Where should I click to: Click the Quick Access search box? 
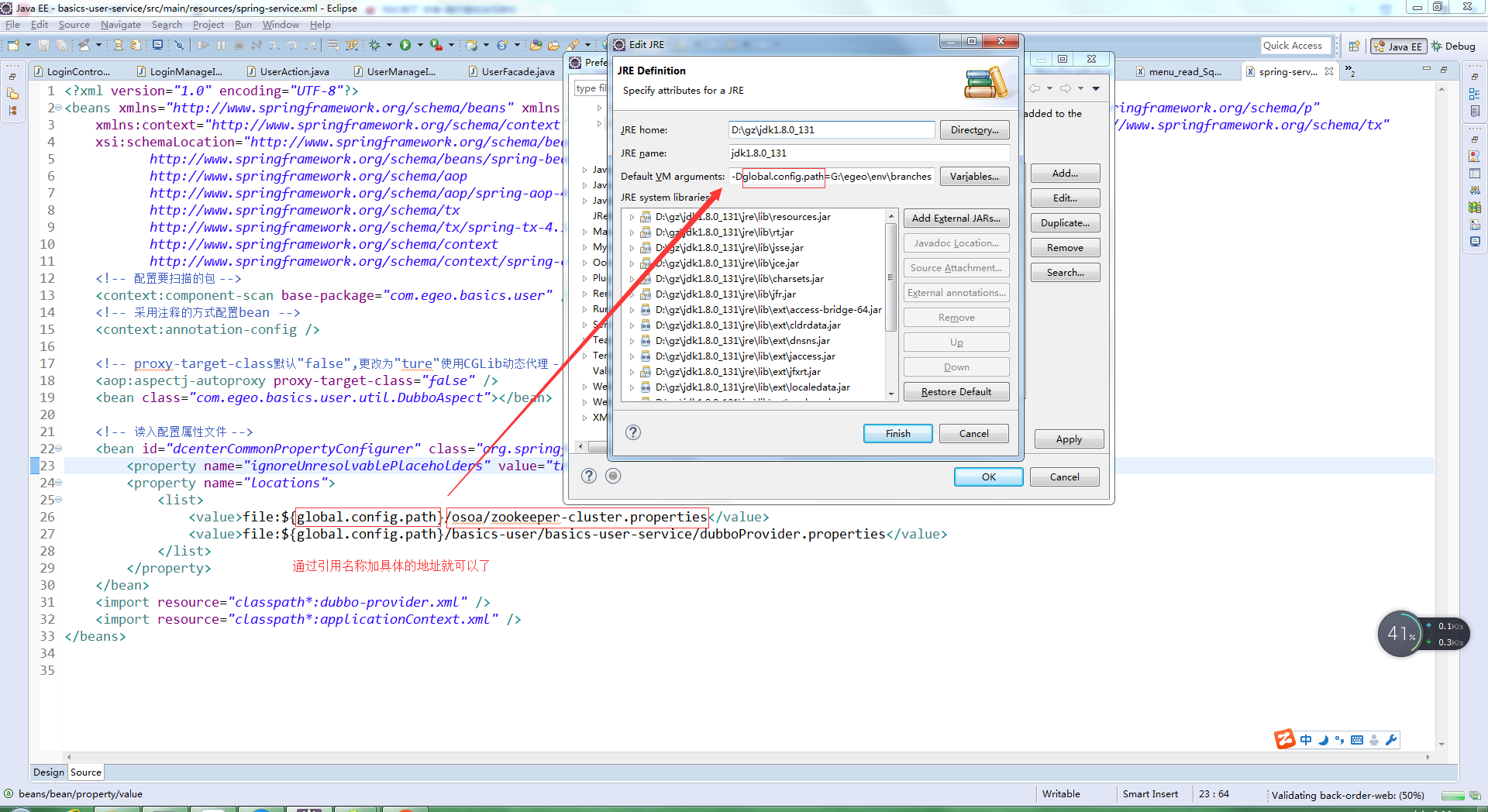tap(1296, 46)
